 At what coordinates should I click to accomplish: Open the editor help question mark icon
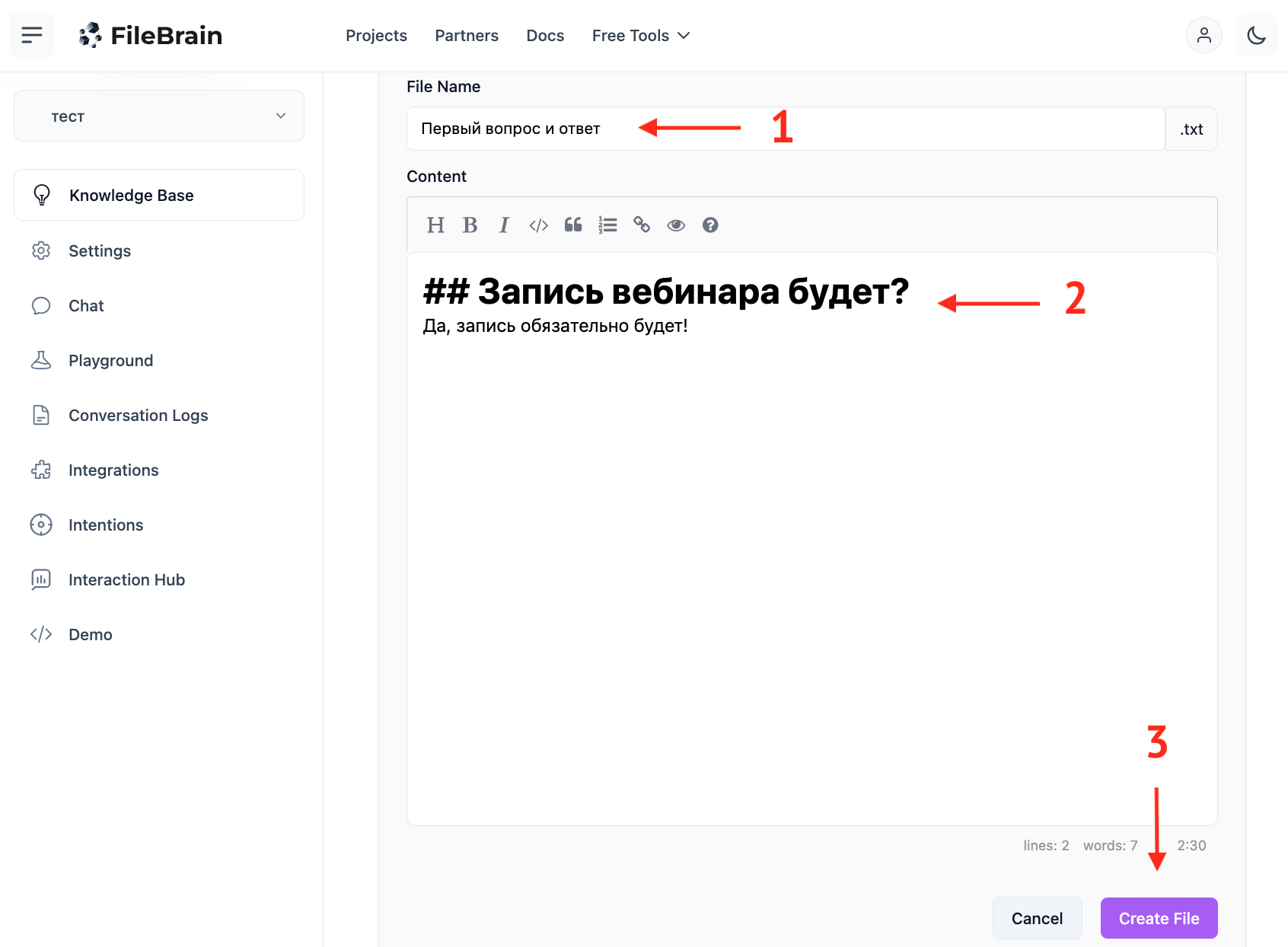click(x=710, y=225)
